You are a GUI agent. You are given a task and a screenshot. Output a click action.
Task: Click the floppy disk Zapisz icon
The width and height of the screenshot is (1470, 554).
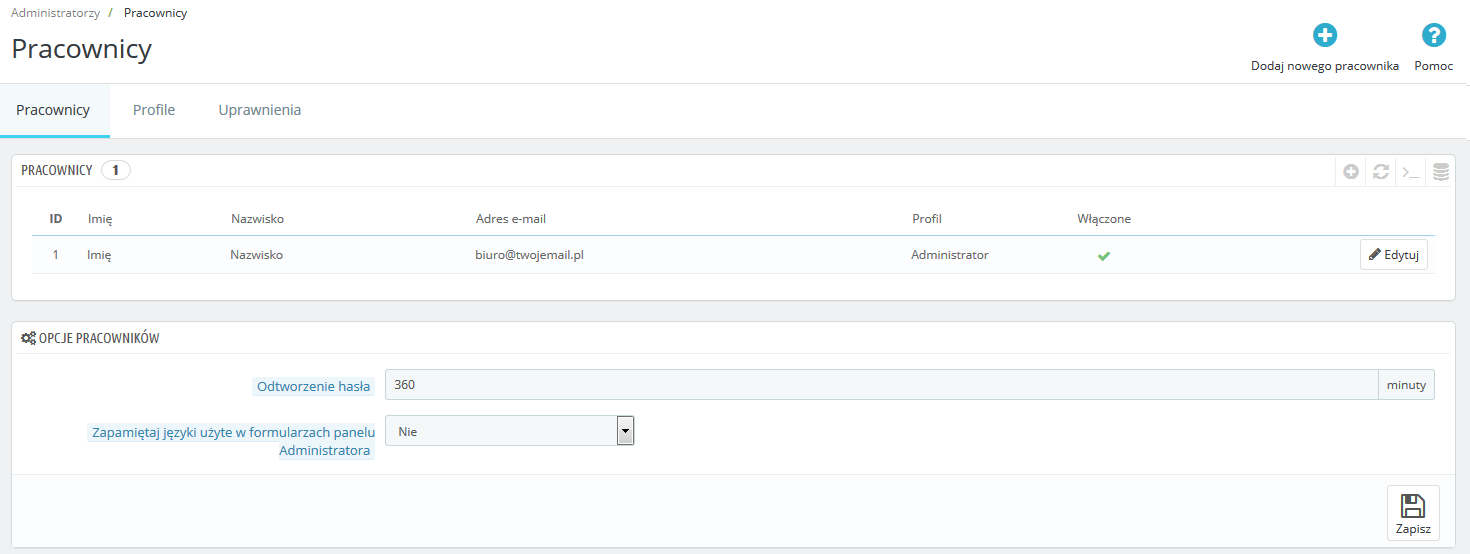pyautogui.click(x=1412, y=506)
